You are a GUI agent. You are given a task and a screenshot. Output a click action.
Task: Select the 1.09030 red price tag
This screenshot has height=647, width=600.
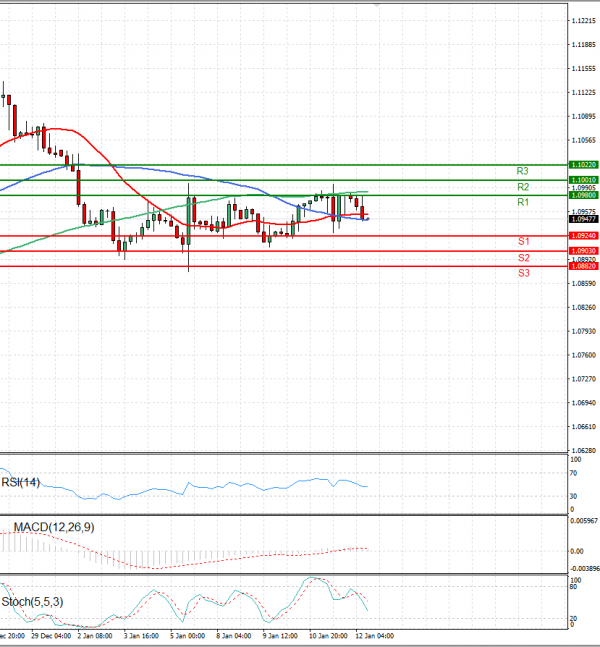[583, 251]
